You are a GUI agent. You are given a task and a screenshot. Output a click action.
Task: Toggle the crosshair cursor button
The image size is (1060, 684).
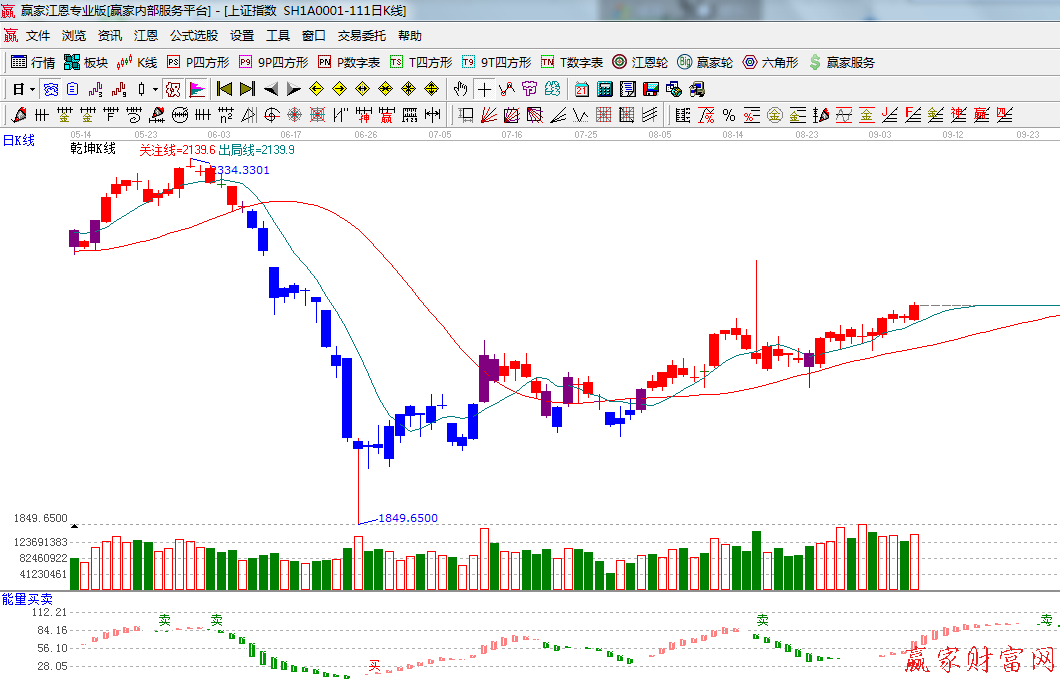coord(484,89)
